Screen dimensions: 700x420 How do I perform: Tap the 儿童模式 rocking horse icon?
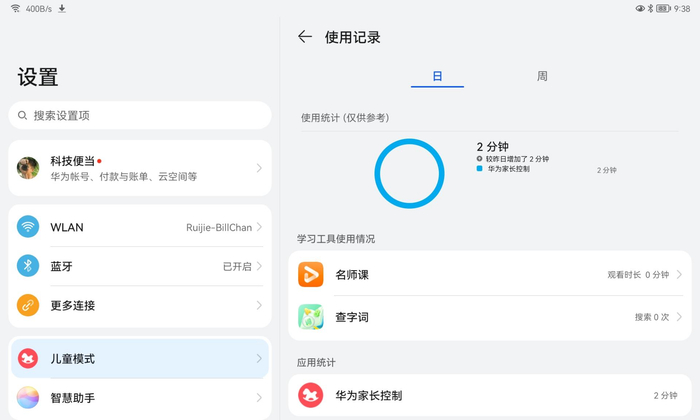[28, 358]
